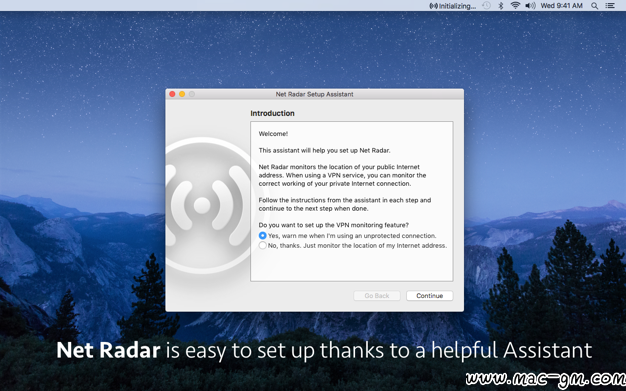Click 'This assistant will help you set up' line
626x391 pixels.
(x=324, y=151)
